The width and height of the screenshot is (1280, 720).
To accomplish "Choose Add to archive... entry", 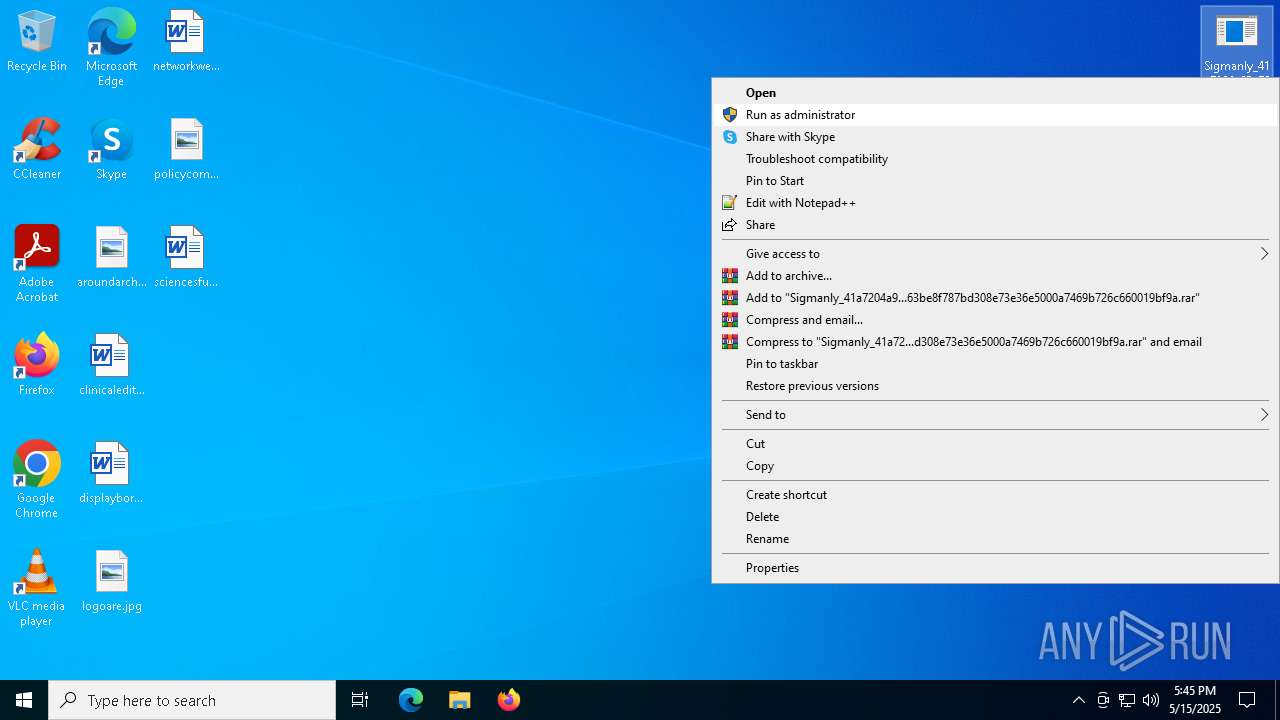I will pos(995,276).
